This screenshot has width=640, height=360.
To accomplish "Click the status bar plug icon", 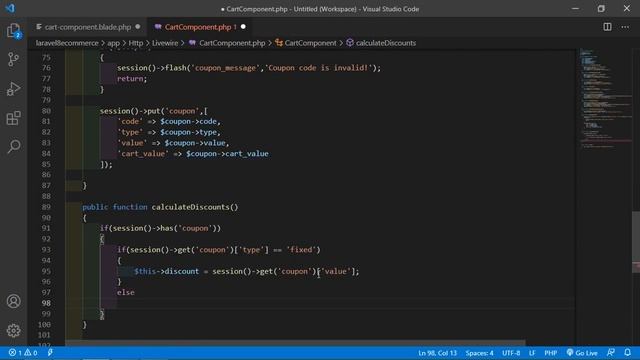I will point(50,352).
